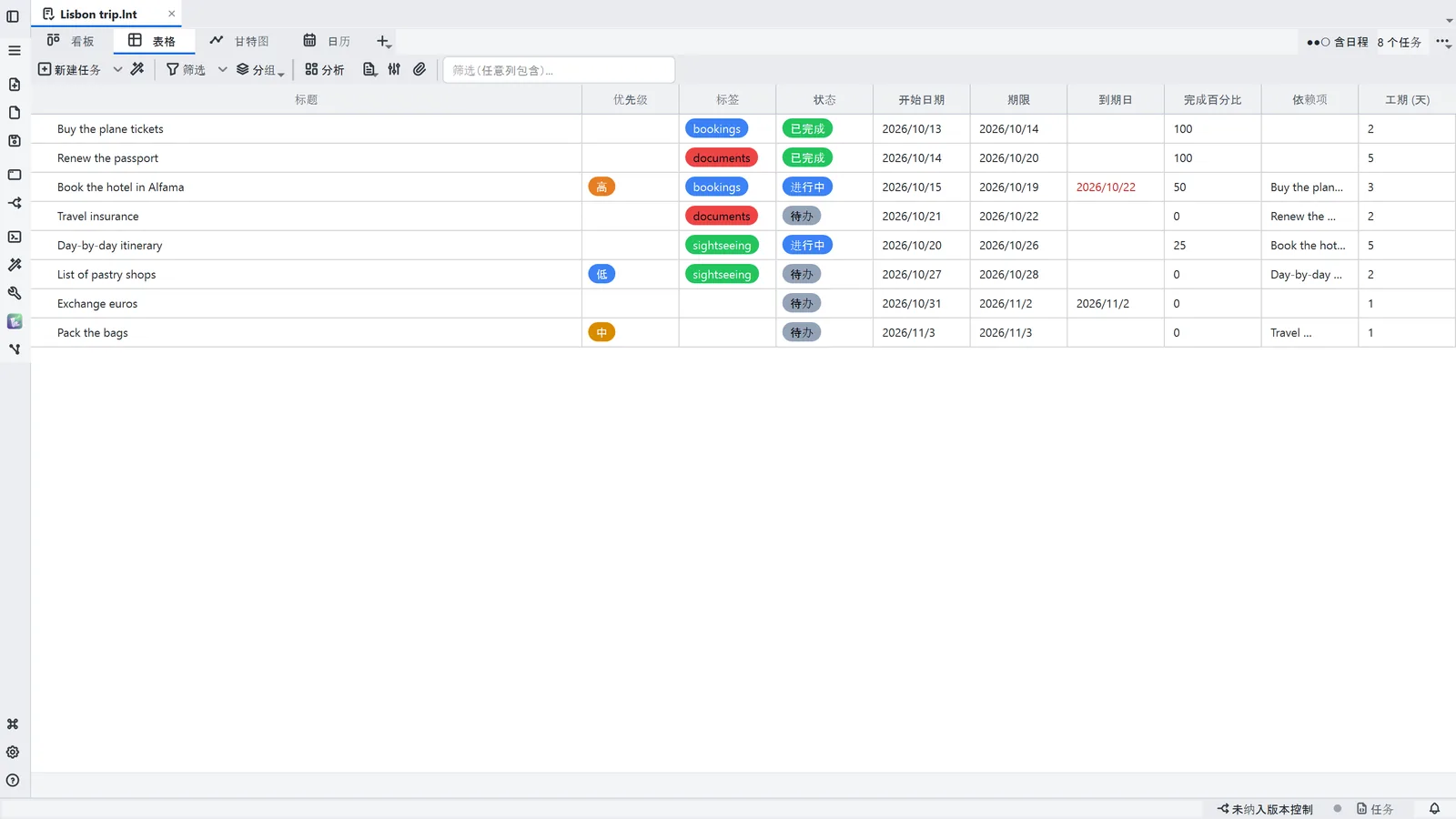Click the command key icon in sidebar
The image size is (1456, 819).
coord(13,724)
